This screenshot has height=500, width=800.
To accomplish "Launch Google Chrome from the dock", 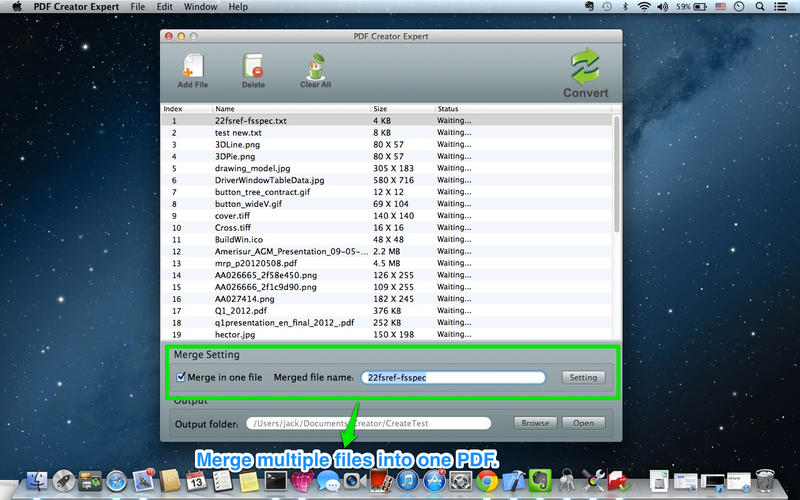I will point(487,481).
